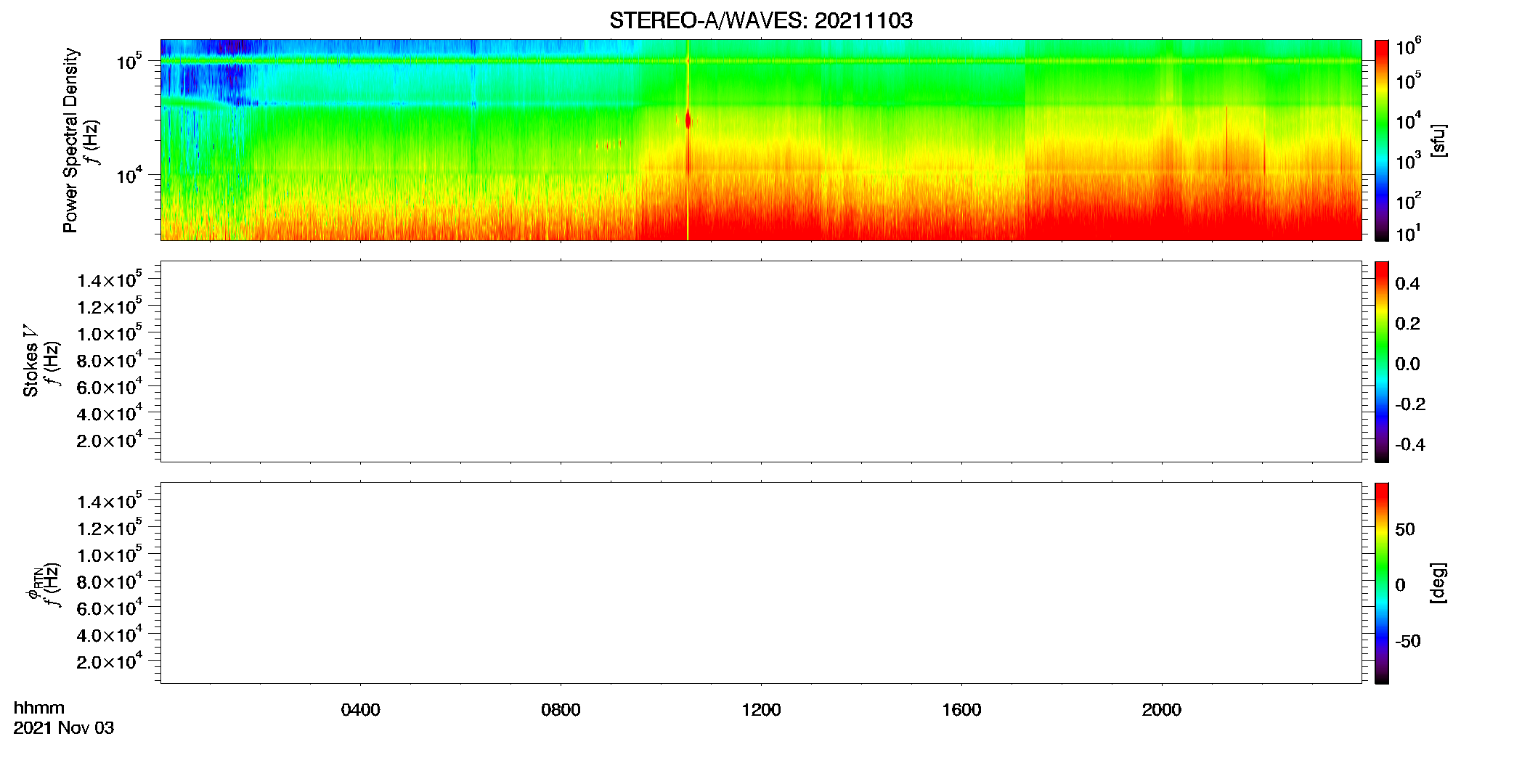
Task: Click the 0800 time axis label
Action: click(x=561, y=710)
